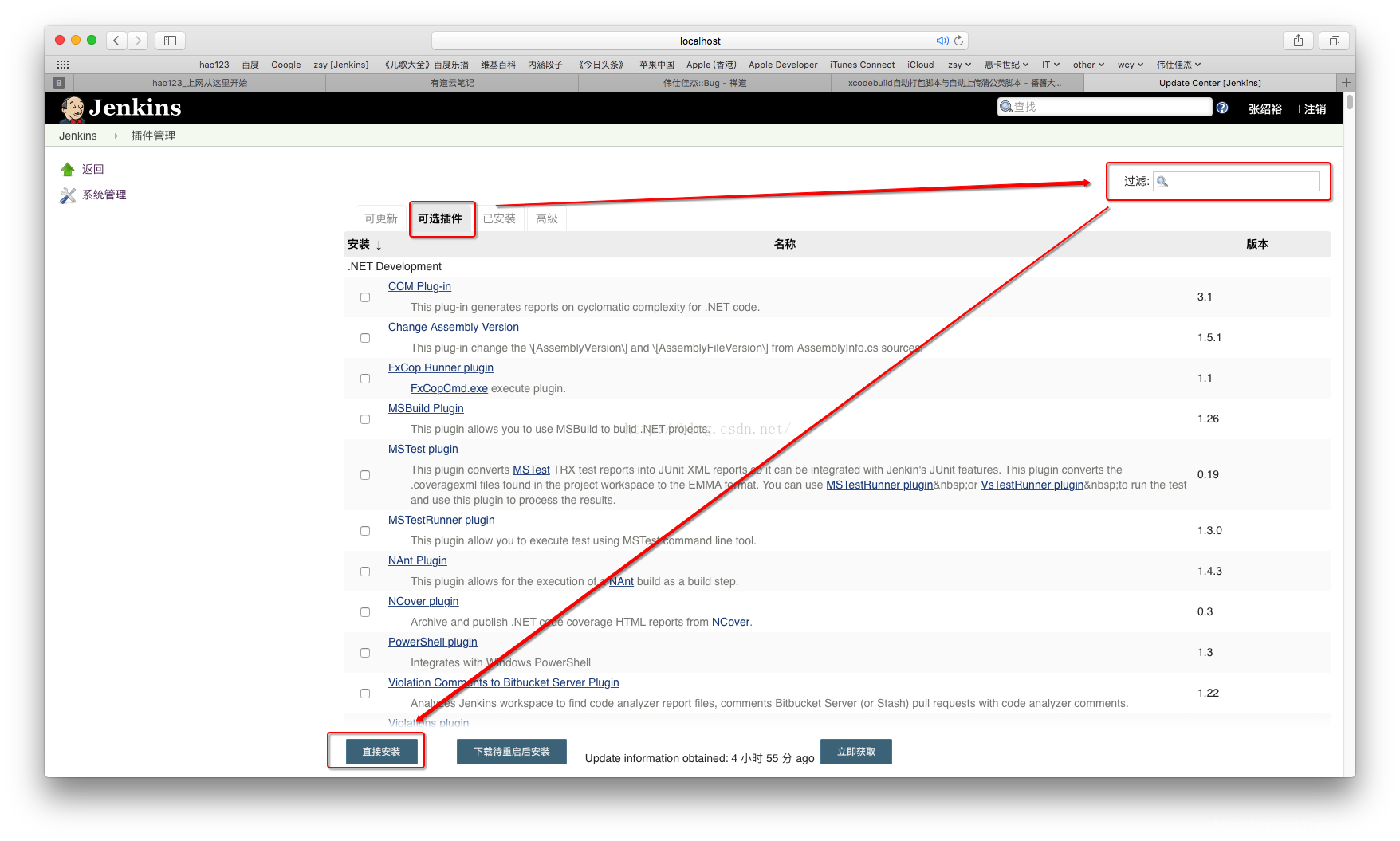Sort by the 安装 column arrow
Image resolution: width=1400 pixels, height=841 pixels.
tap(379, 246)
